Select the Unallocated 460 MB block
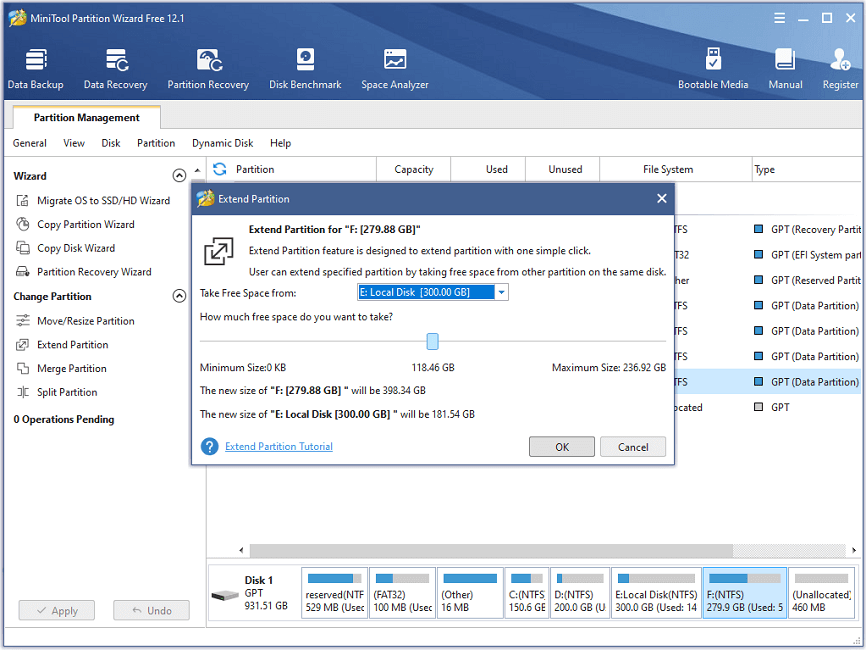The height and width of the screenshot is (650, 866). (821, 593)
